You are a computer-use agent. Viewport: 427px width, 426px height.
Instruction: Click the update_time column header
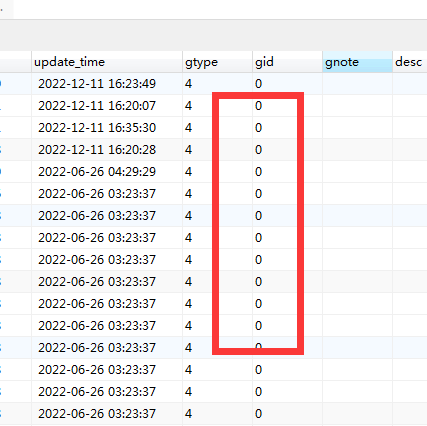click(x=107, y=62)
